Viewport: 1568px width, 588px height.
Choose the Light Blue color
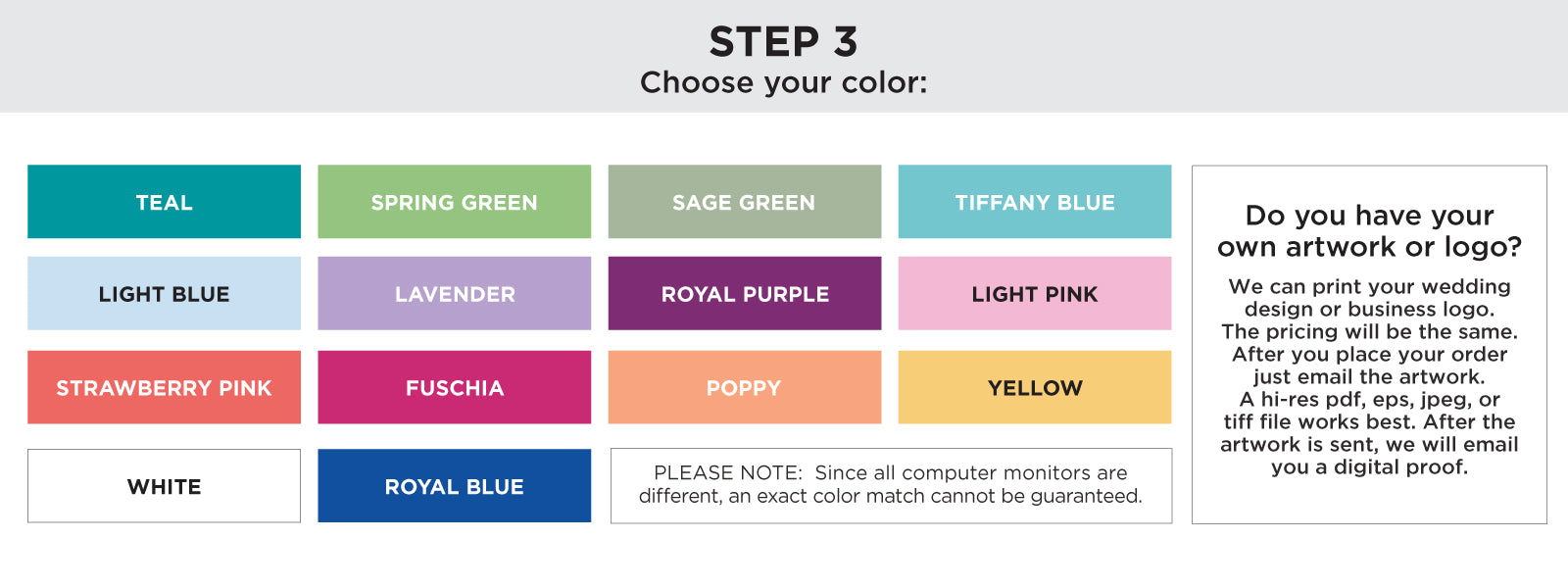(164, 294)
